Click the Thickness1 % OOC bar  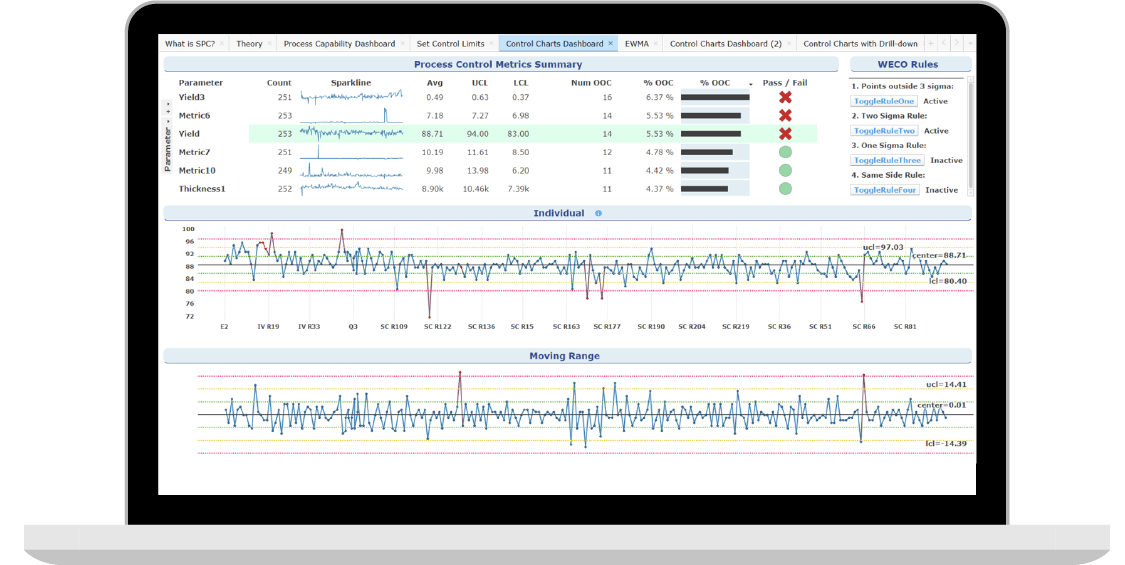(704, 189)
